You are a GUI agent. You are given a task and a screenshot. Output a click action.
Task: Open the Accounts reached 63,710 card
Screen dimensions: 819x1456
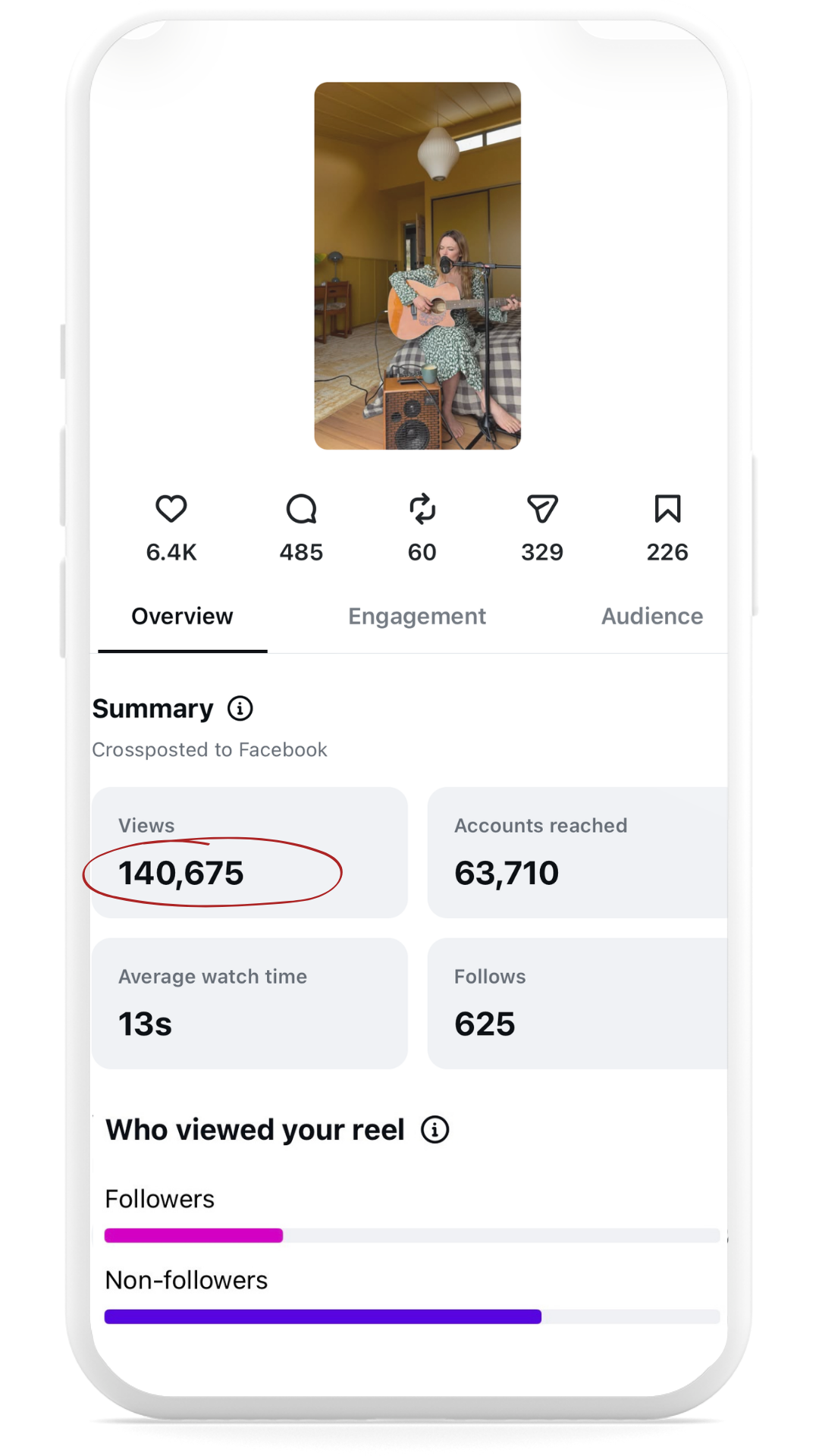click(577, 852)
